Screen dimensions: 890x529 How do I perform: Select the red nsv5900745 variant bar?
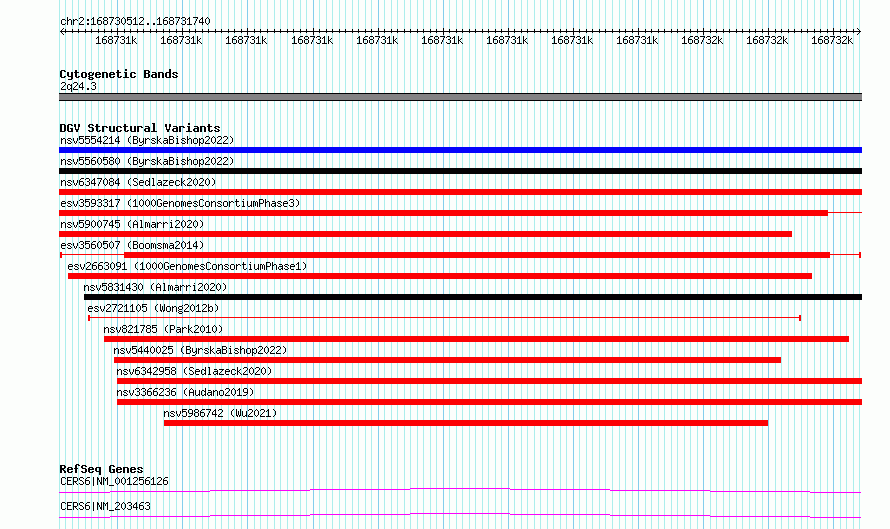[426, 234]
